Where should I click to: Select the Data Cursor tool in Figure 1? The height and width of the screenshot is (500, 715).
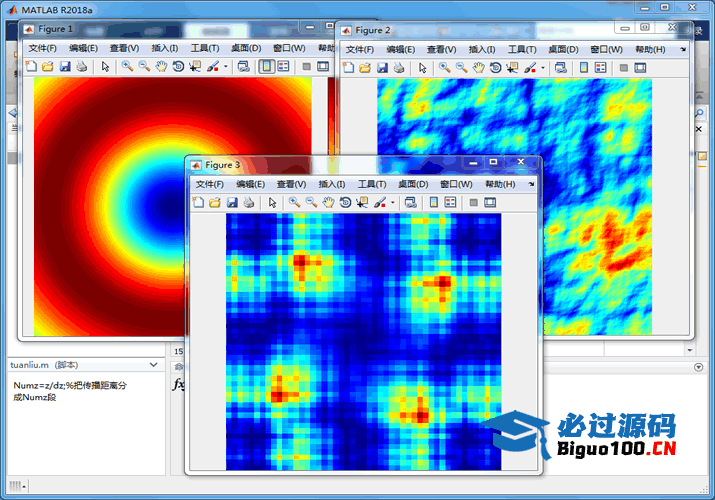click(194, 66)
